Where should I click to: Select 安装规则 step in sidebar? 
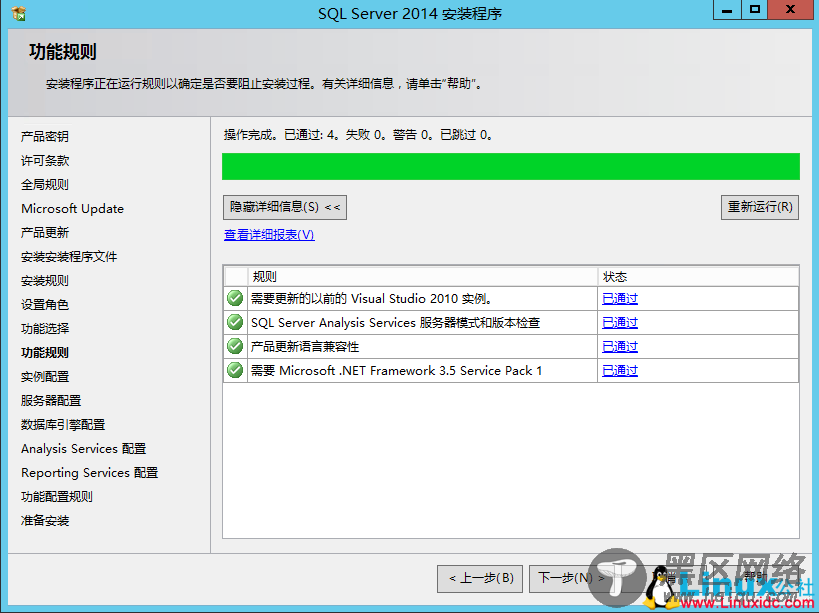point(45,280)
